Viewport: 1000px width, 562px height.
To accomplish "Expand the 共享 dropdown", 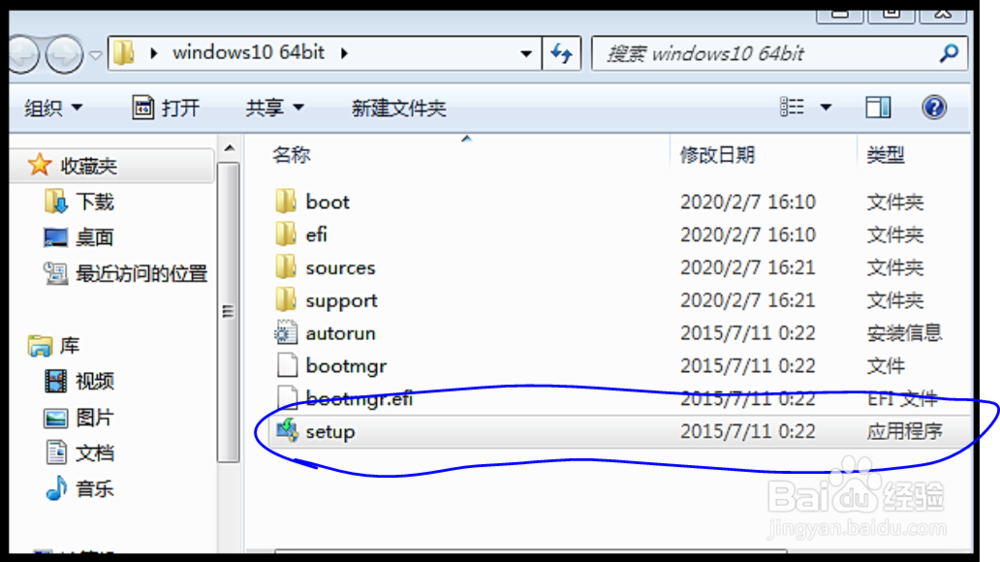I will point(274,108).
